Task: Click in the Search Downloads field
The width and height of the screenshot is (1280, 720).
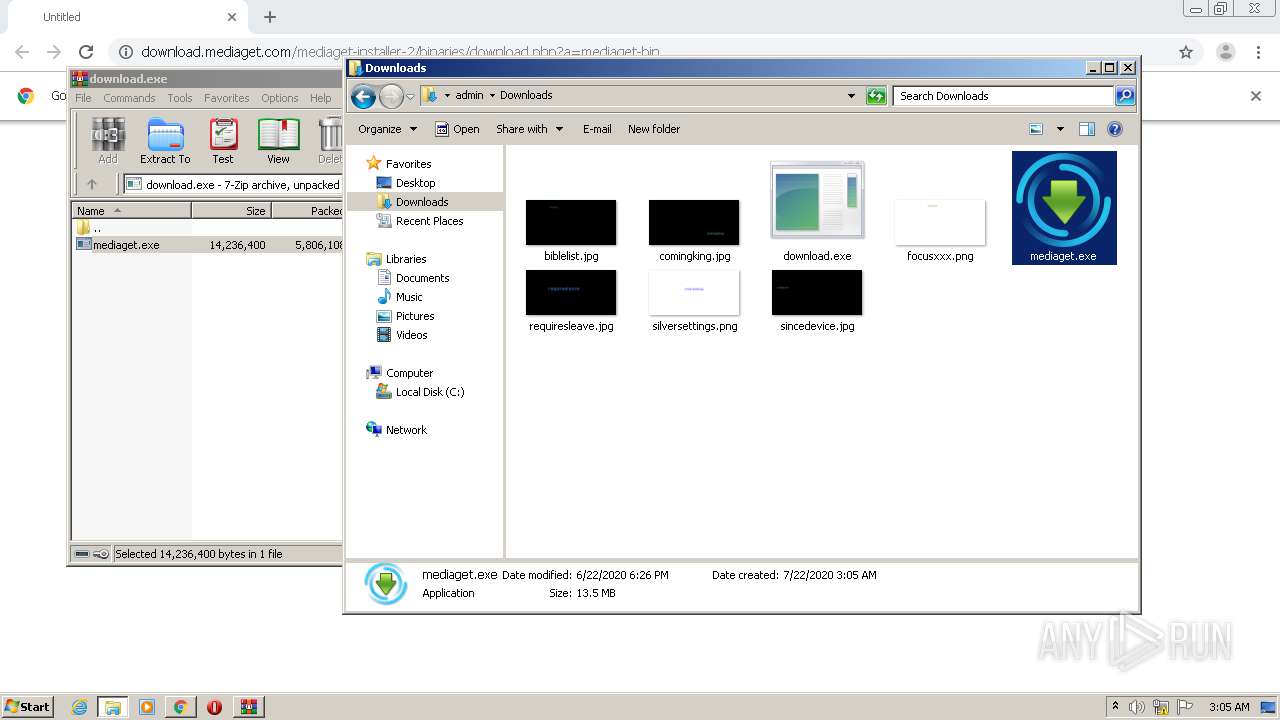Action: tap(1003, 96)
